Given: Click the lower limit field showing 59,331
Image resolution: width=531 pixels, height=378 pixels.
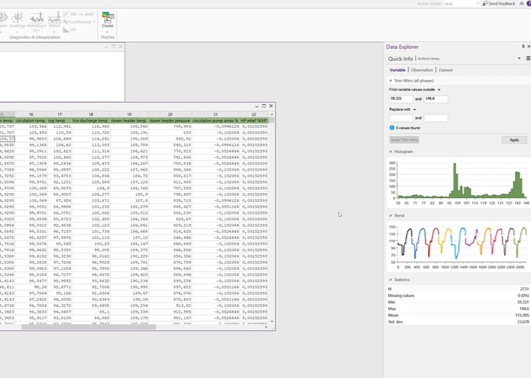Looking at the screenshot, I should (401, 99).
